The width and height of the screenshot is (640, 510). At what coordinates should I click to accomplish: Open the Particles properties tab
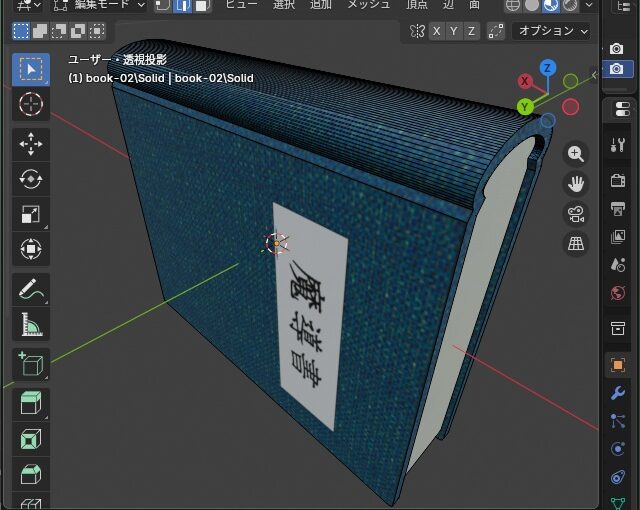tap(618, 421)
